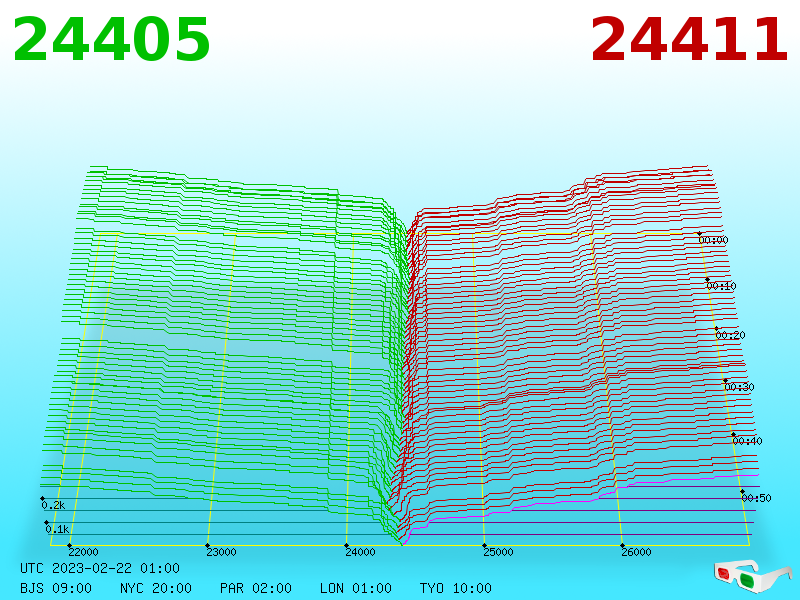800x600 pixels.
Task: Click the 0.2k volume axis label
Action: pyautogui.click(x=53, y=505)
